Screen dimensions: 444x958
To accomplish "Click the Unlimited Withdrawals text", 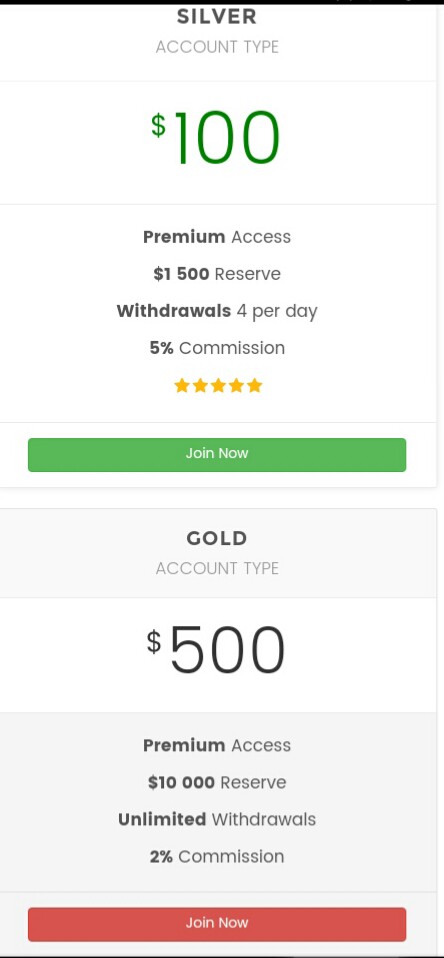I will coord(217,819).
